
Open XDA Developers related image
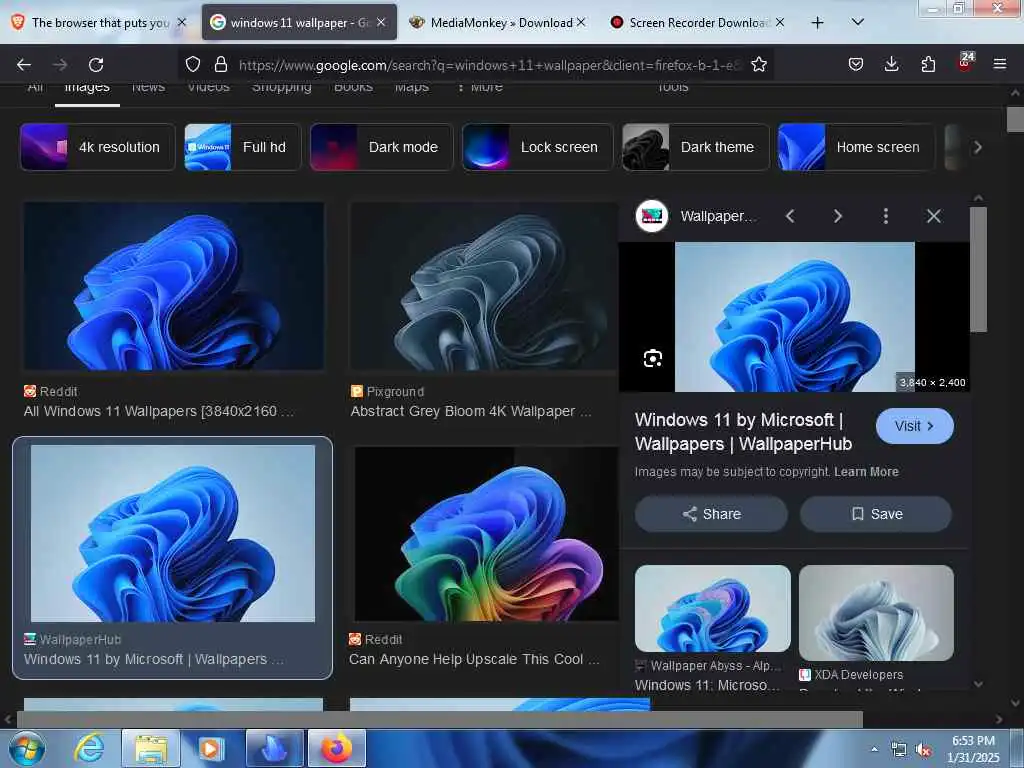(x=876, y=613)
